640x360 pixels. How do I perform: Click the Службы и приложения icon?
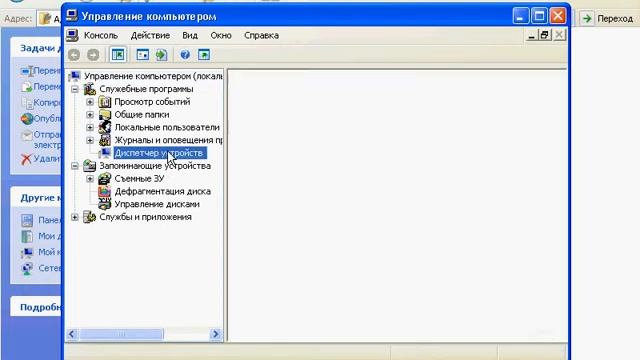tap(89, 217)
